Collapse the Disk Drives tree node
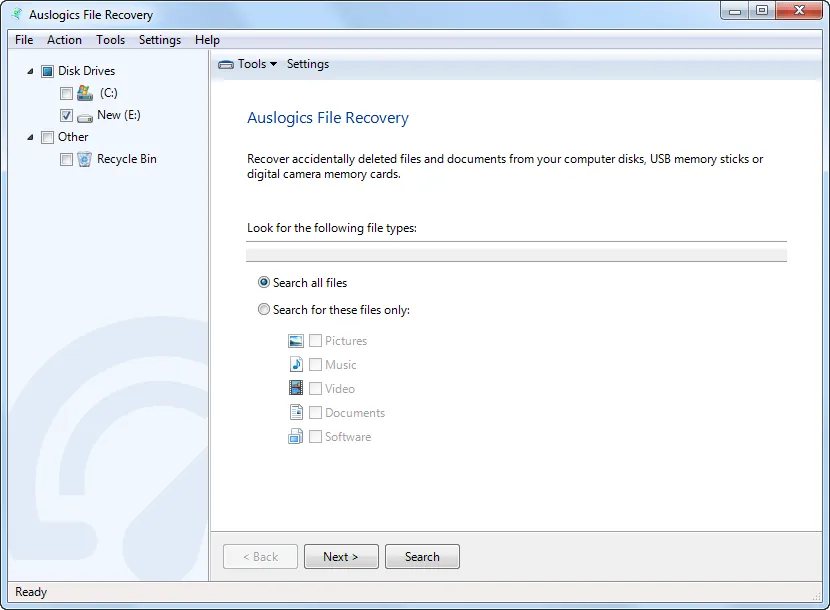 30,71
